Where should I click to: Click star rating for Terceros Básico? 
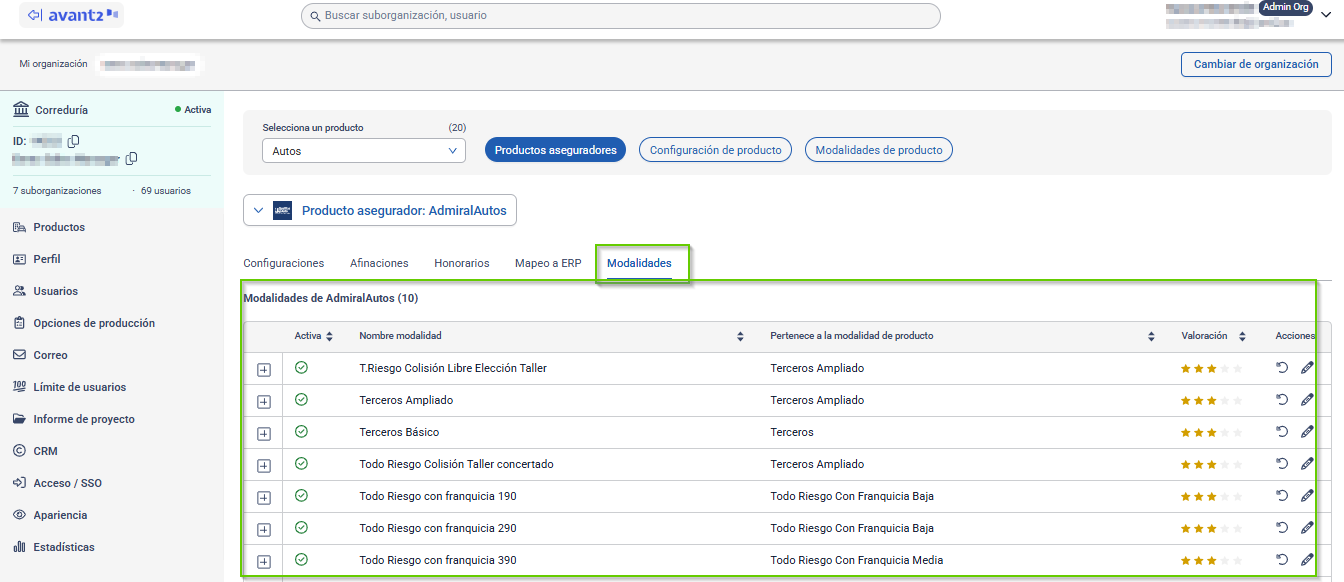(1212, 433)
